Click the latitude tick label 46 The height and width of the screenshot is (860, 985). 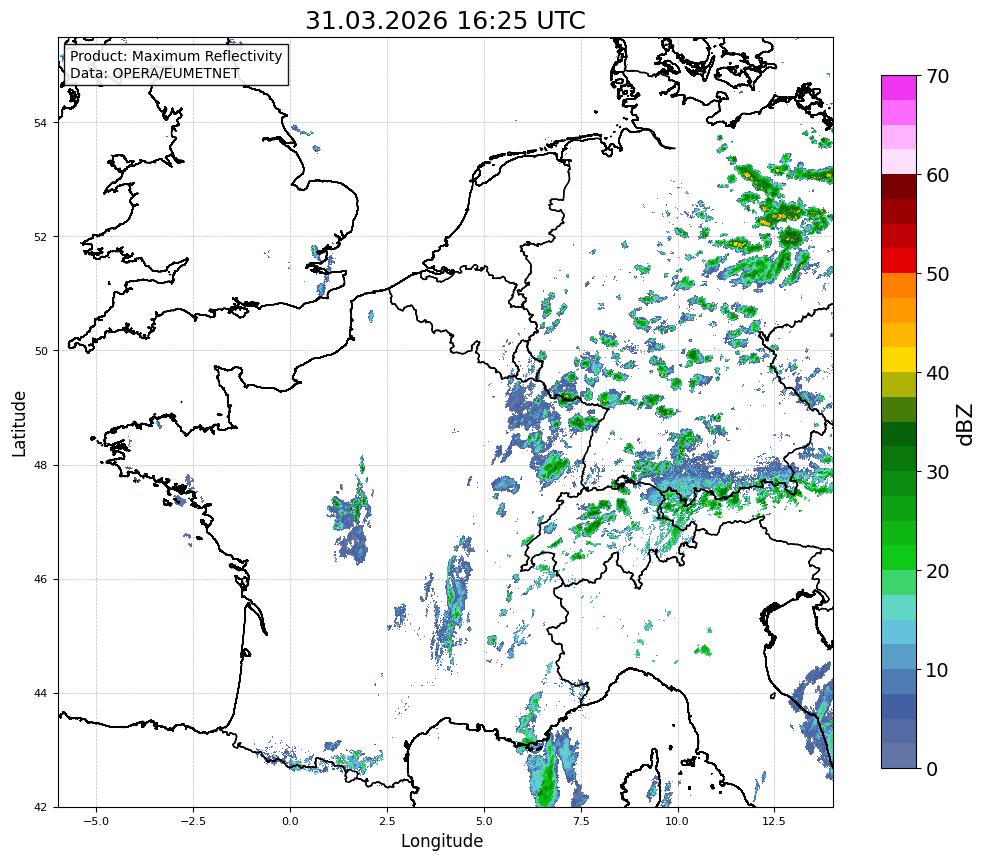click(x=40, y=579)
